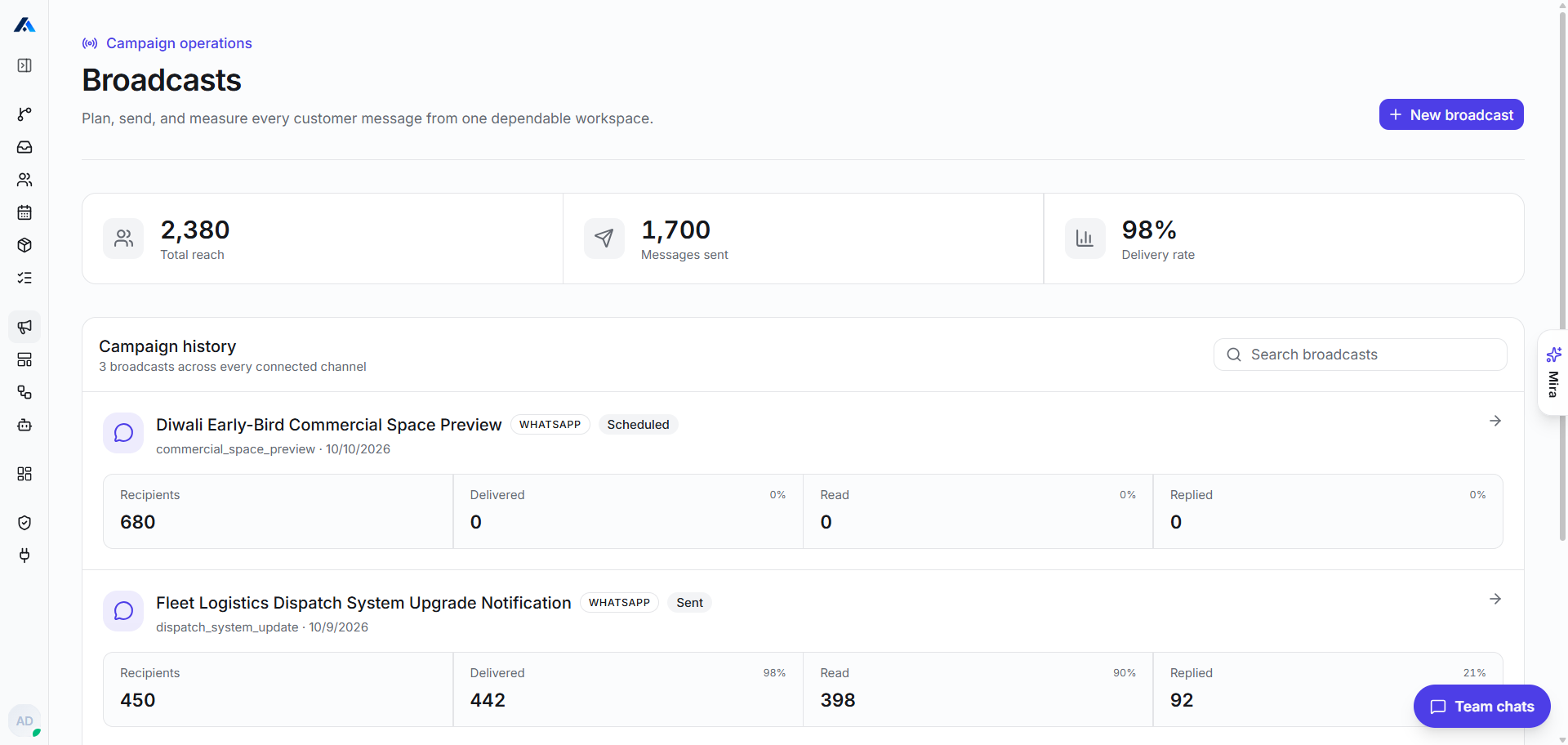Image resolution: width=1568 pixels, height=745 pixels.
Task: Click the 398 read value
Action: click(x=838, y=700)
